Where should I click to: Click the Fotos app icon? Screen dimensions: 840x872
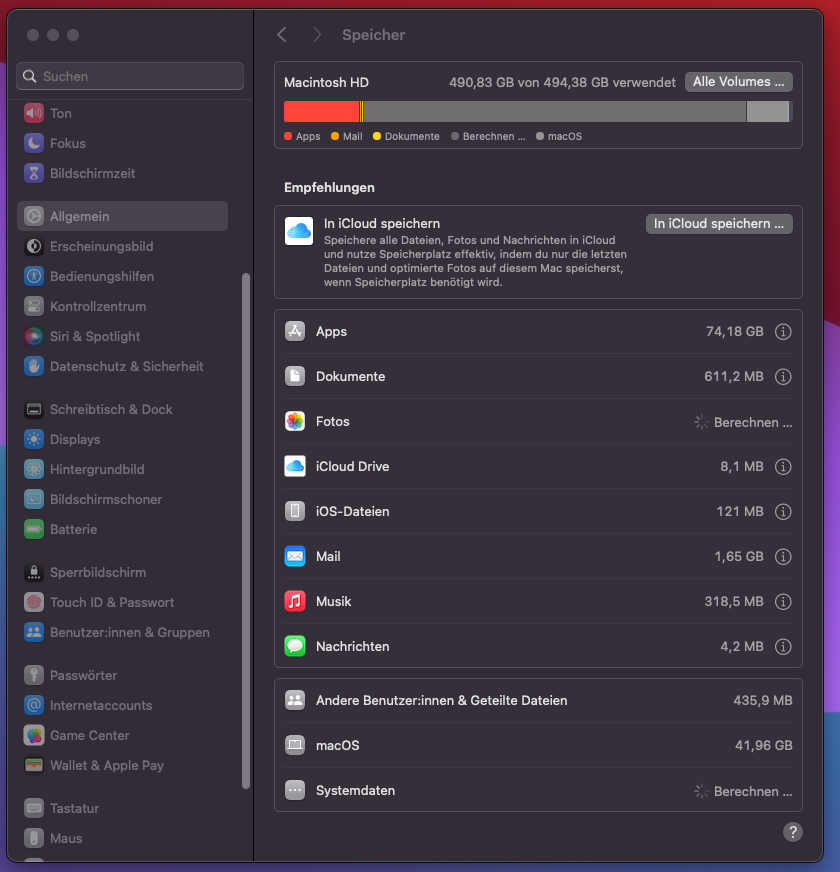(x=295, y=422)
